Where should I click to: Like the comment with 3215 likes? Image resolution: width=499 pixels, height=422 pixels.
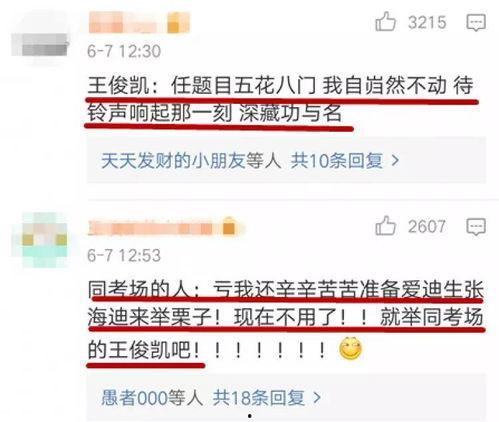click(386, 21)
